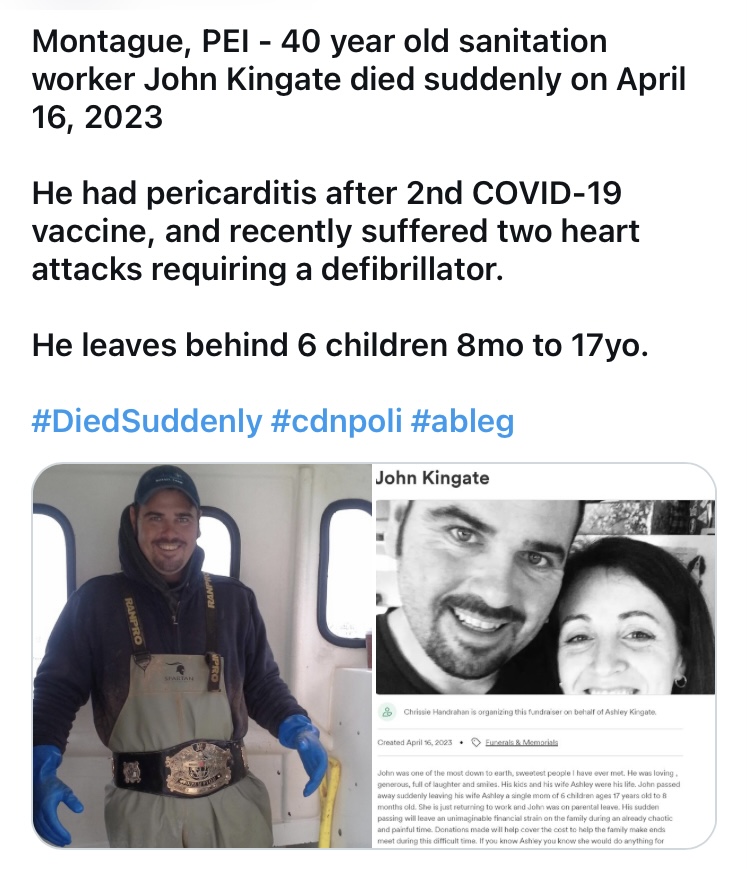Open the Funerals & Memorials category link
Viewport: 749px width, 869px height.
pyautogui.click(x=522, y=742)
